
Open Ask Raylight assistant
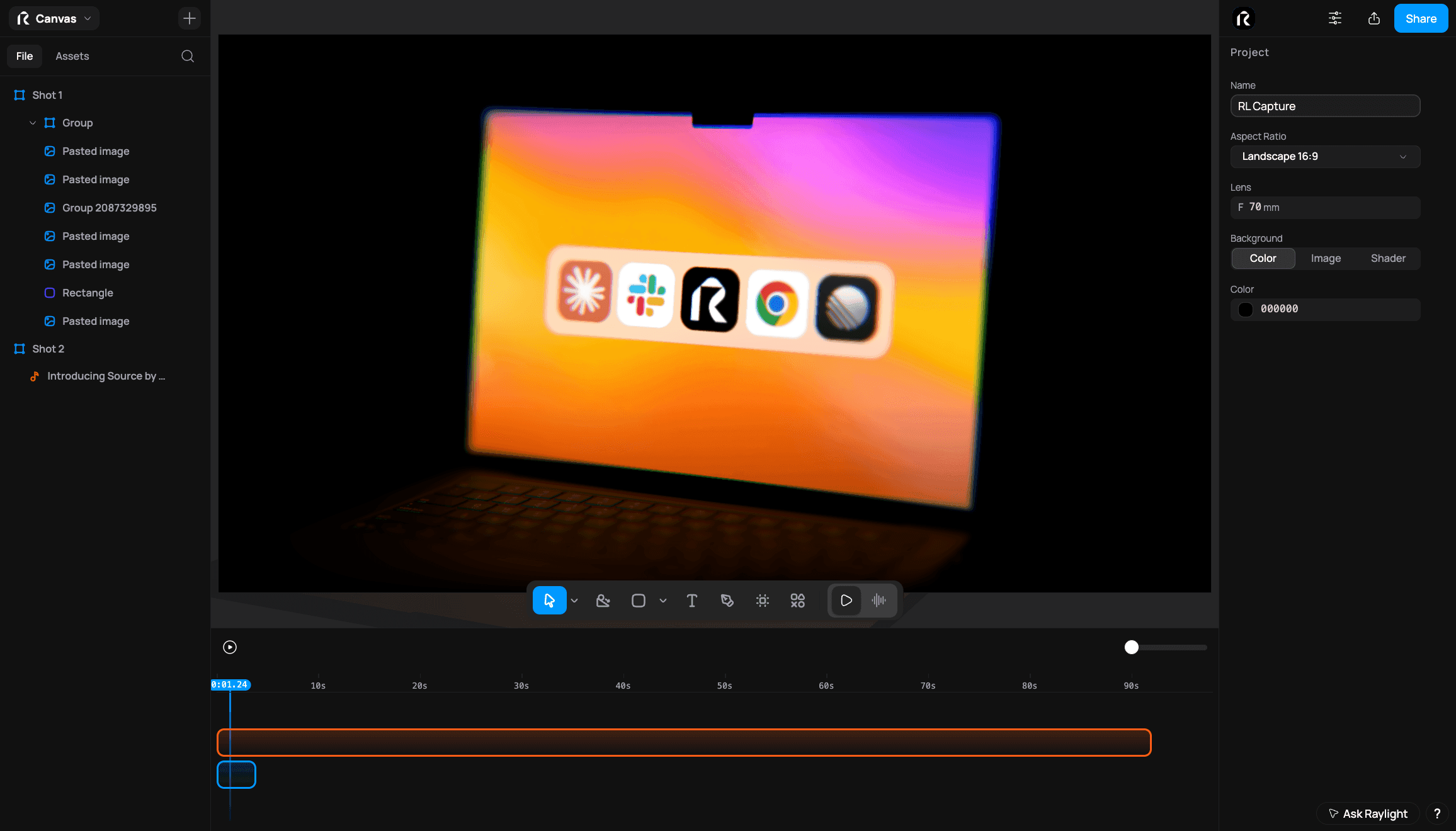click(1367, 813)
